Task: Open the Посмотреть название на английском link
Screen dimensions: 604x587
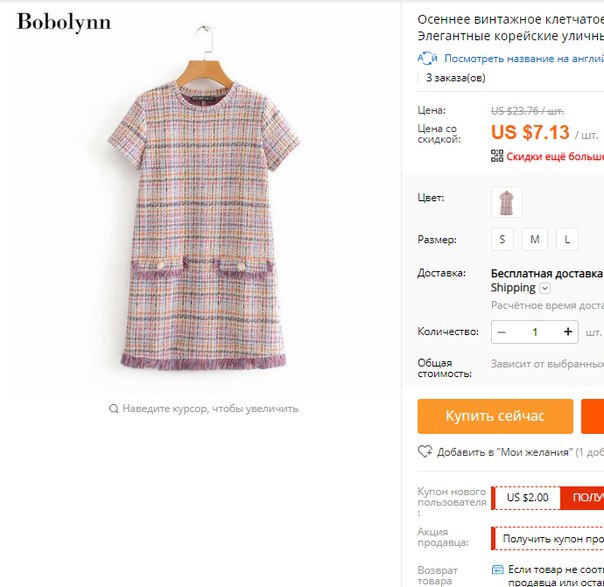Action: pos(524,59)
